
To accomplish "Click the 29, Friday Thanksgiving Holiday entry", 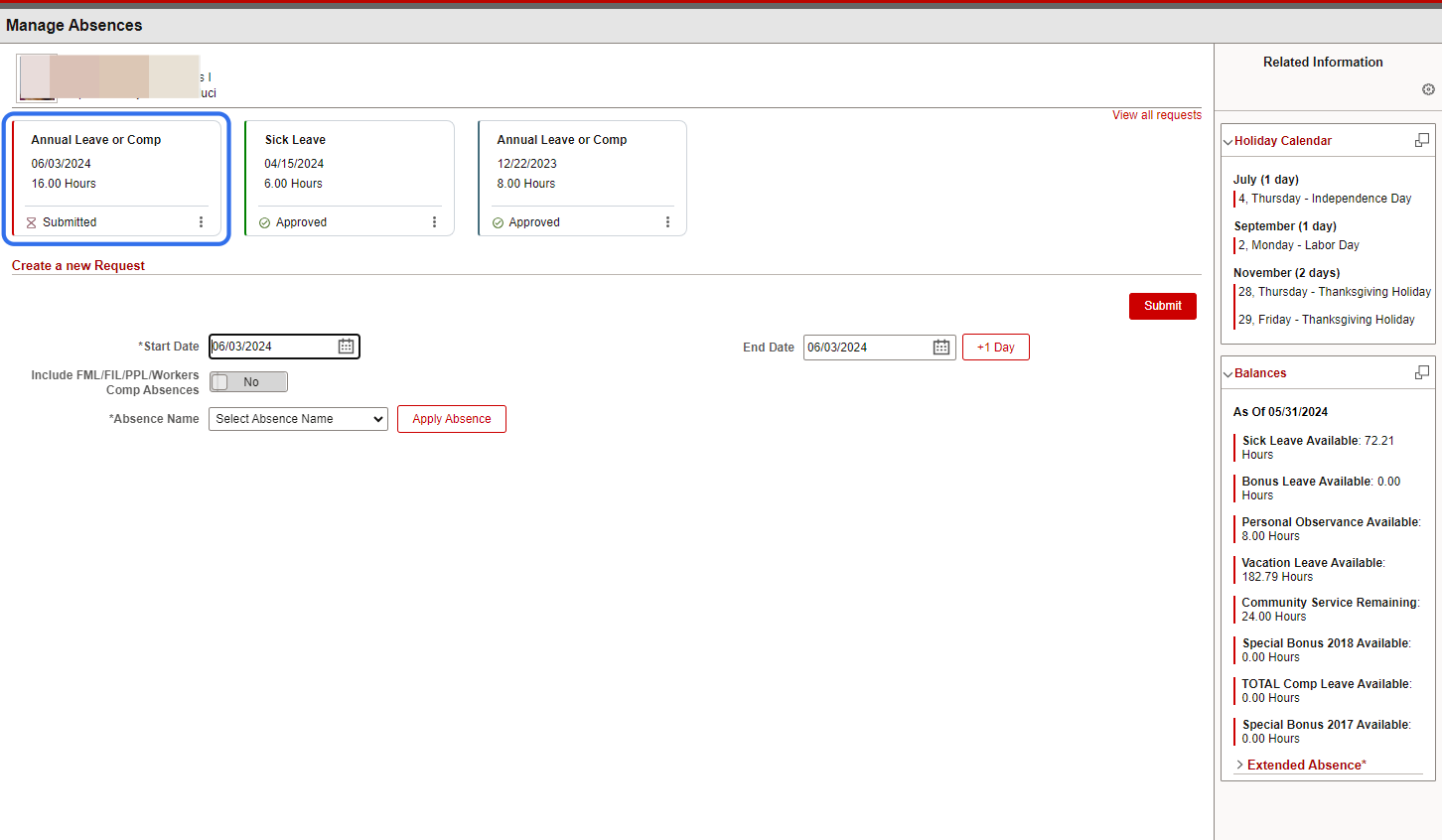I will pos(1327,320).
